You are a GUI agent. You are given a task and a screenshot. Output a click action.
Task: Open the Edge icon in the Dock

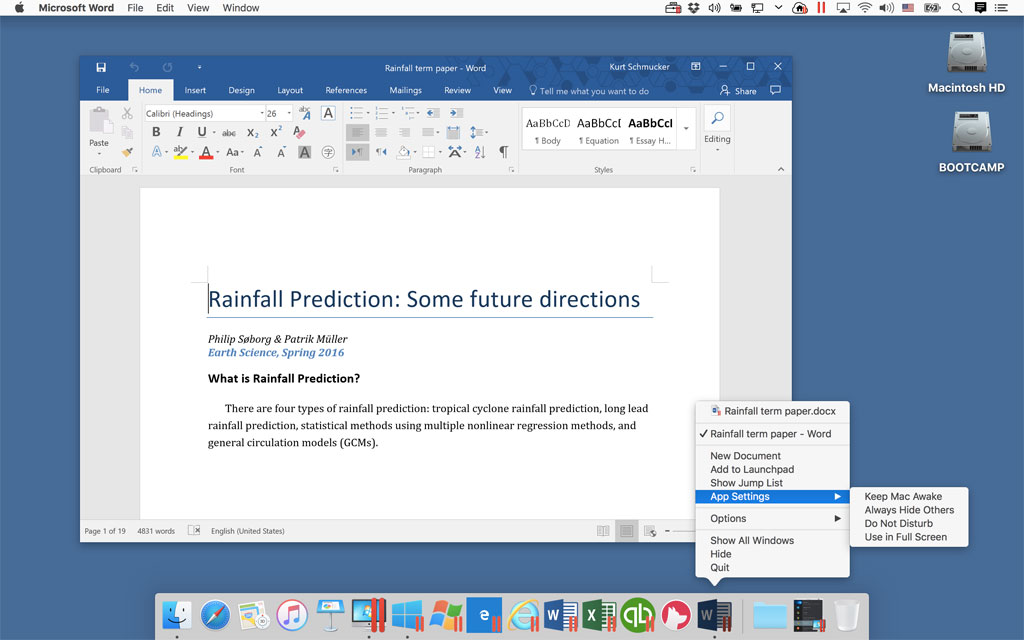pyautogui.click(x=485, y=615)
